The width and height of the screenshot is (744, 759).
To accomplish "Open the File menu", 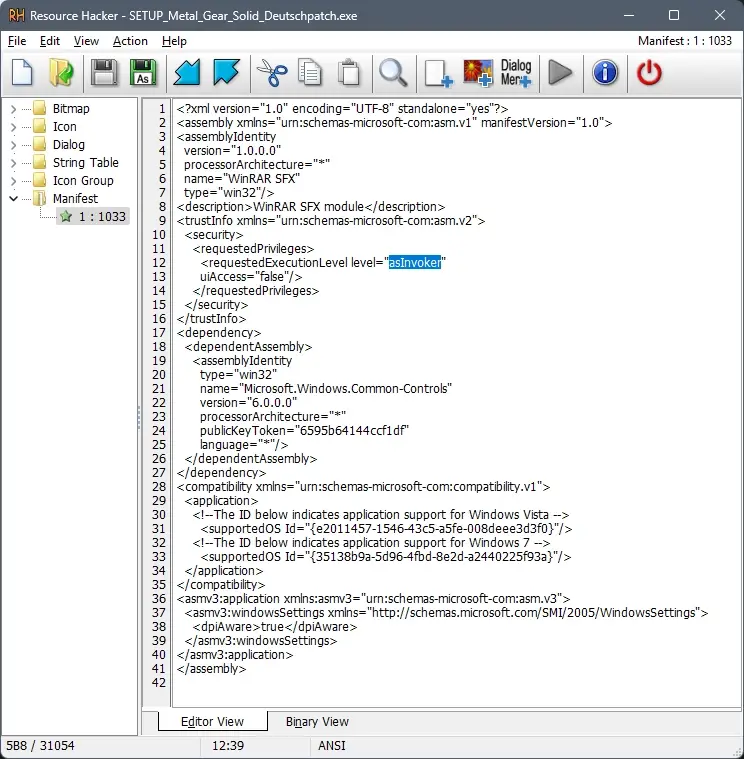I will [x=17, y=41].
